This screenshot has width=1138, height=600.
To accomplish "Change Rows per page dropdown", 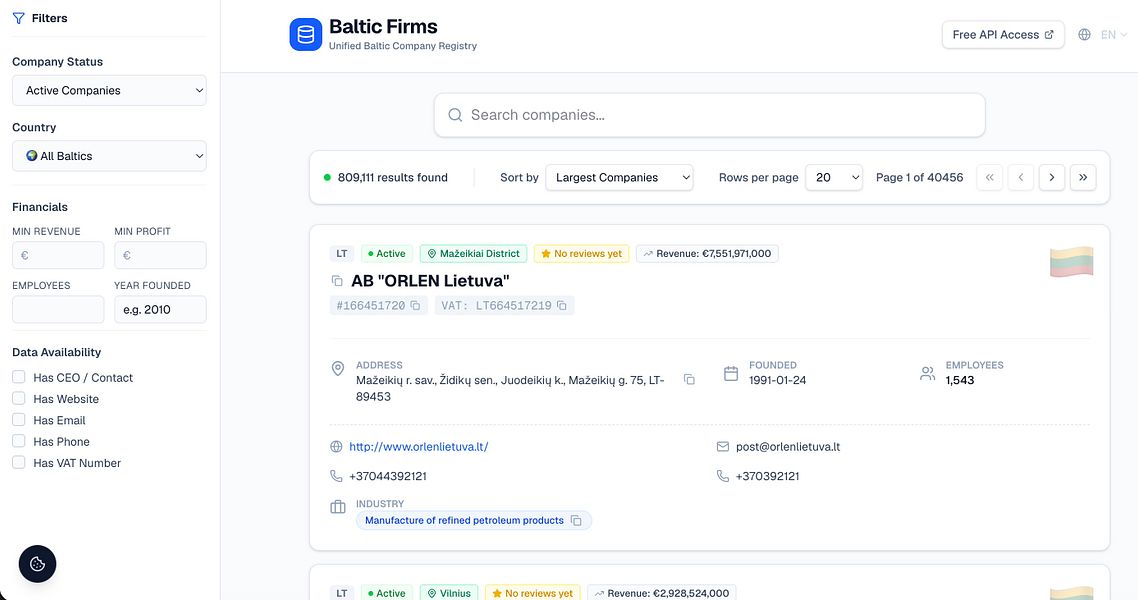I will point(834,177).
